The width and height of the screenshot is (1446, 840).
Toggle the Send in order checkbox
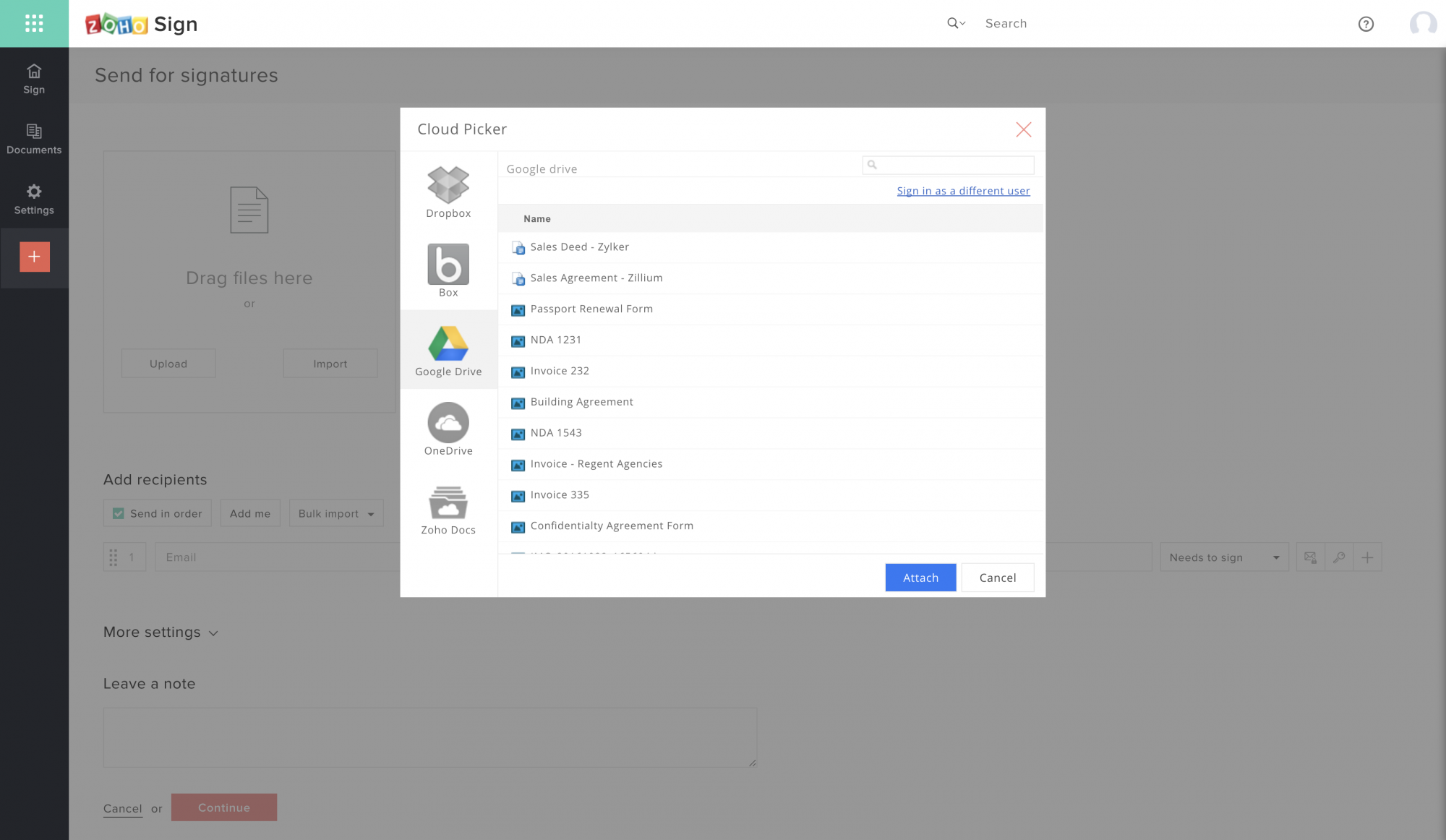(x=119, y=513)
